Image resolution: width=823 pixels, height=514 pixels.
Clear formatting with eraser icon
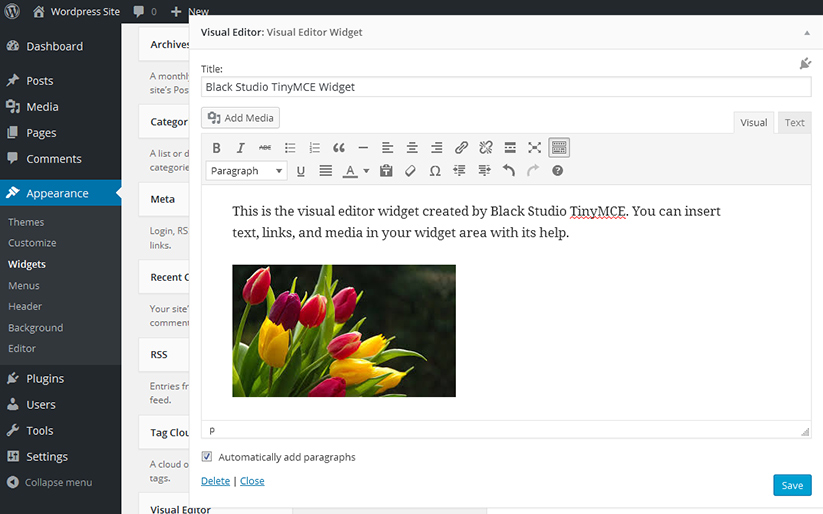[x=410, y=171]
